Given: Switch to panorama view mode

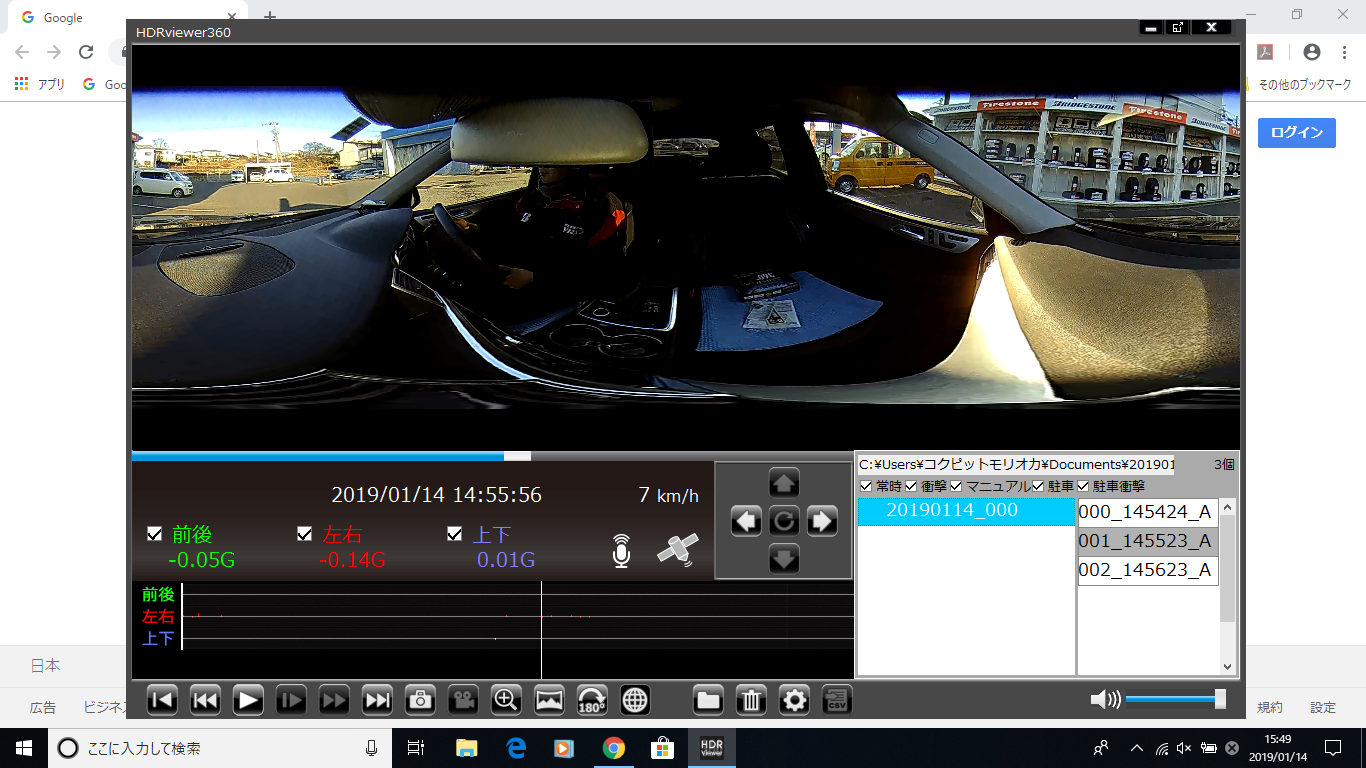Looking at the screenshot, I should (550, 700).
